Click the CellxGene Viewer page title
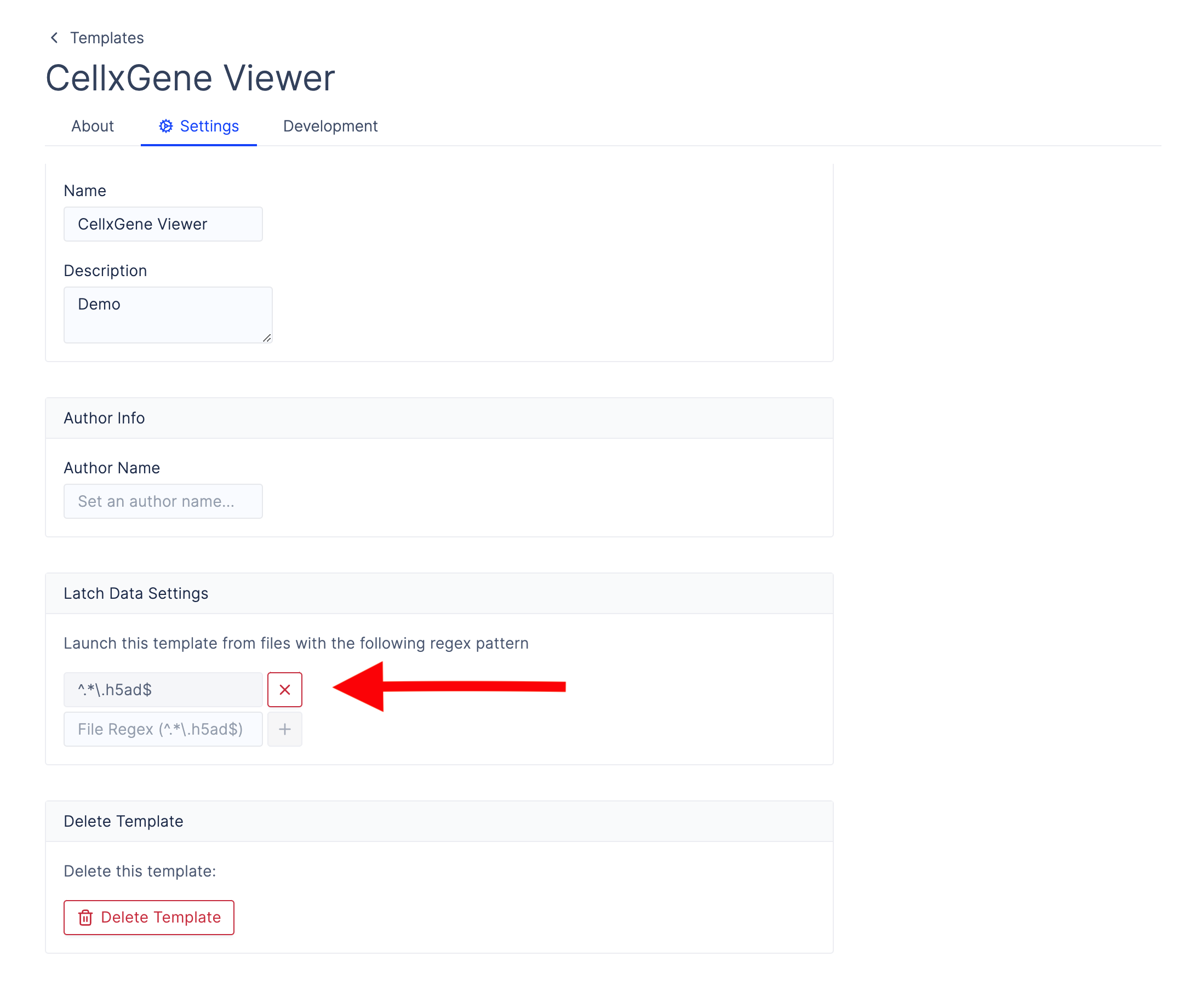1179x1008 pixels. (x=190, y=78)
